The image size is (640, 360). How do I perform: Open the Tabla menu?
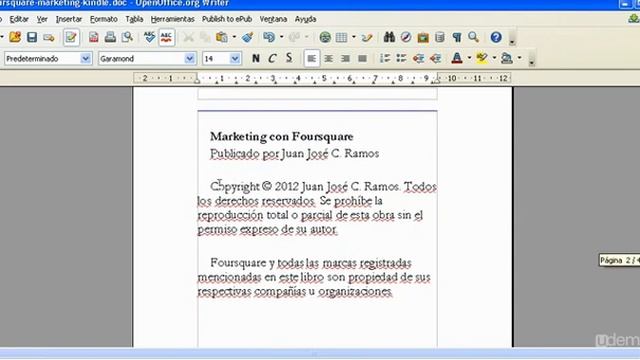tap(134, 19)
